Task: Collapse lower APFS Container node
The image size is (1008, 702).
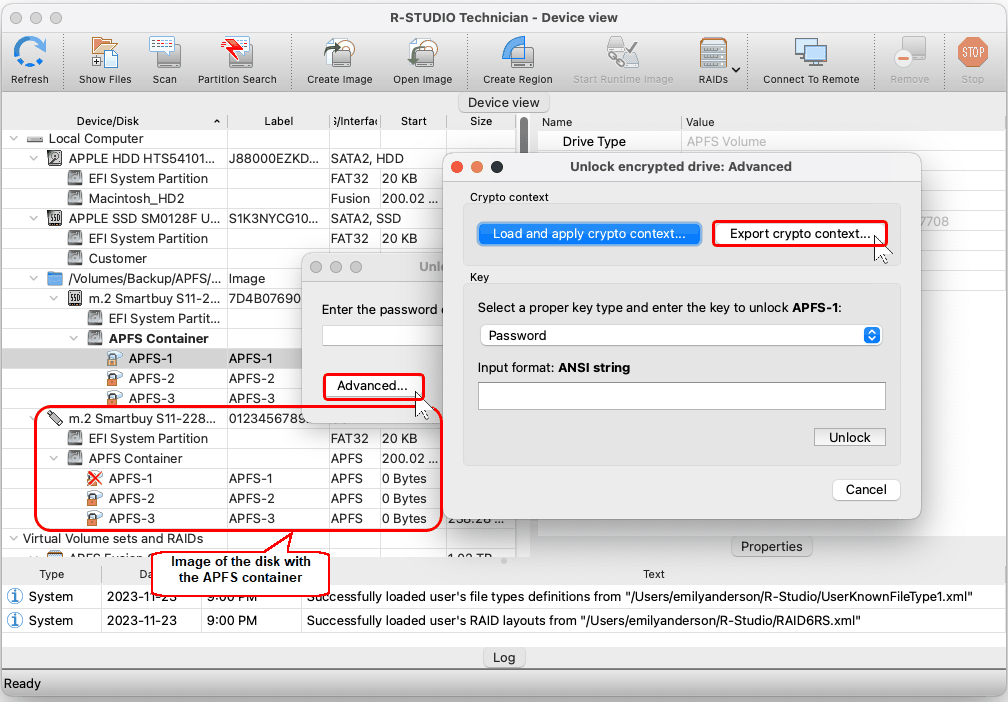Action: [x=54, y=458]
